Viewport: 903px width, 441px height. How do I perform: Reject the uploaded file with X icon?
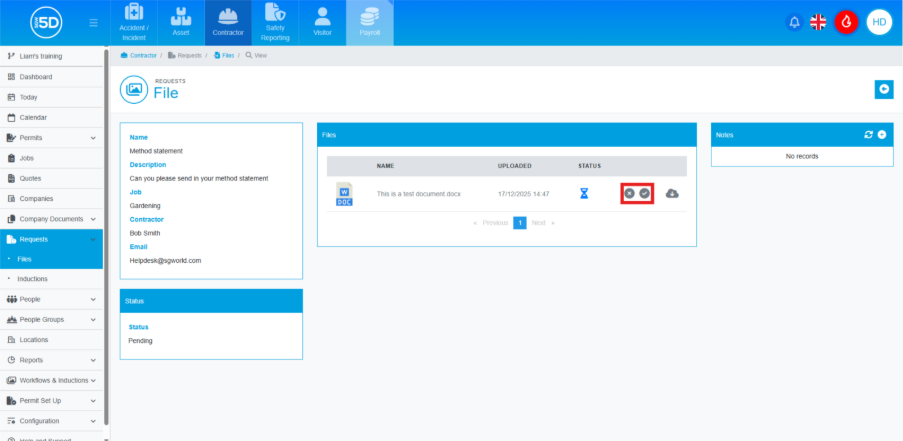[x=629, y=193]
